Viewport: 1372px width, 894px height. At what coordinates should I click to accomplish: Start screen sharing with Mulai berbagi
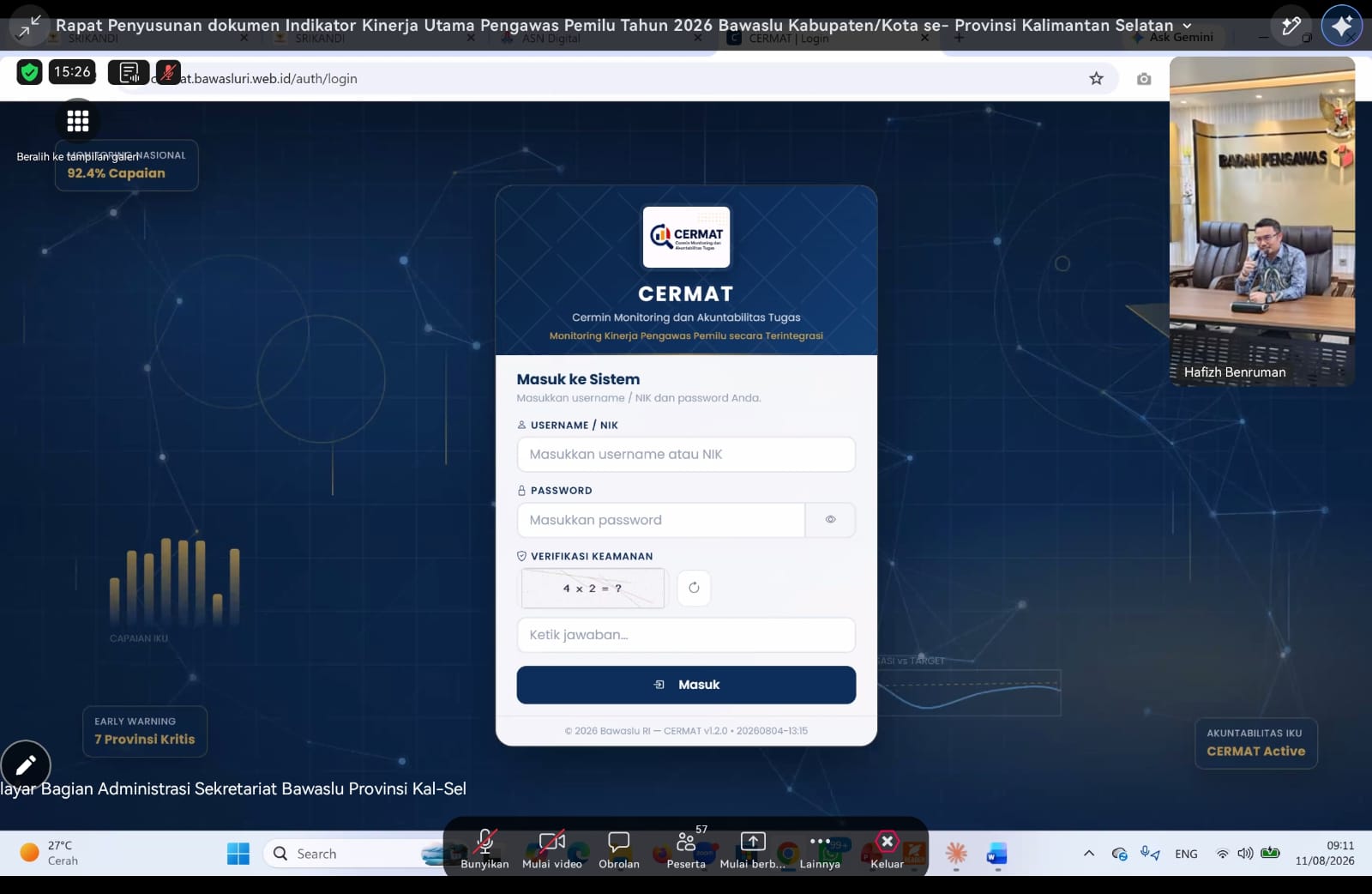pos(752,849)
